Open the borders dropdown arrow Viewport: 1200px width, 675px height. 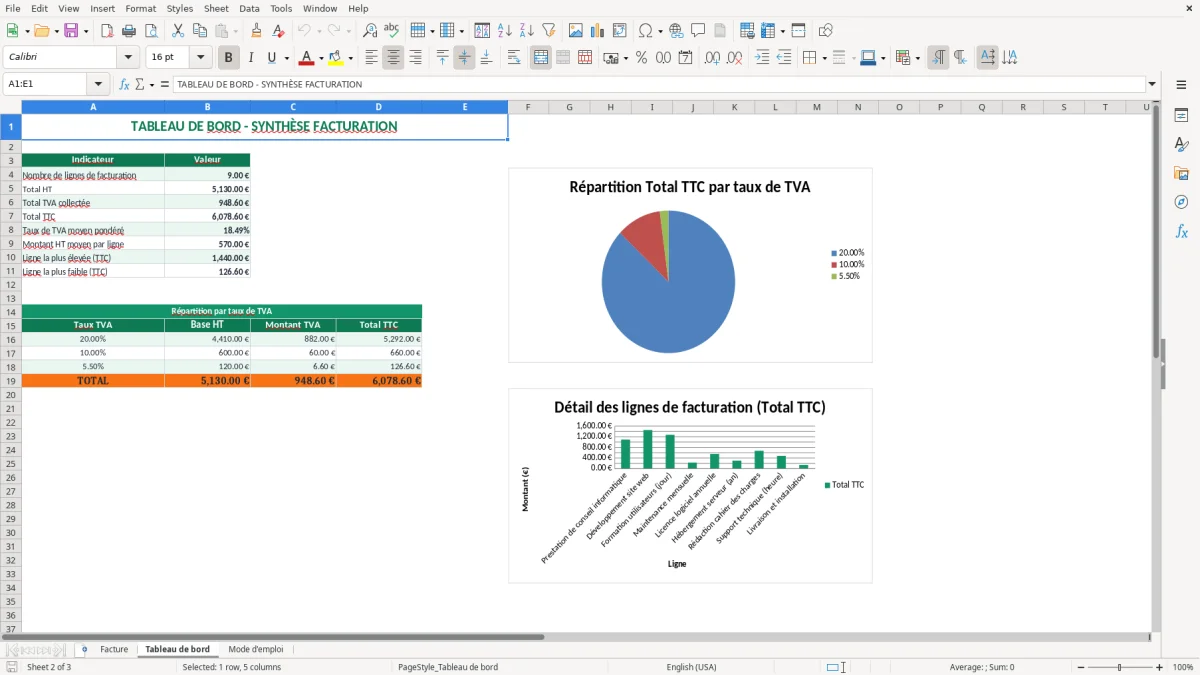pyautogui.click(x=823, y=58)
